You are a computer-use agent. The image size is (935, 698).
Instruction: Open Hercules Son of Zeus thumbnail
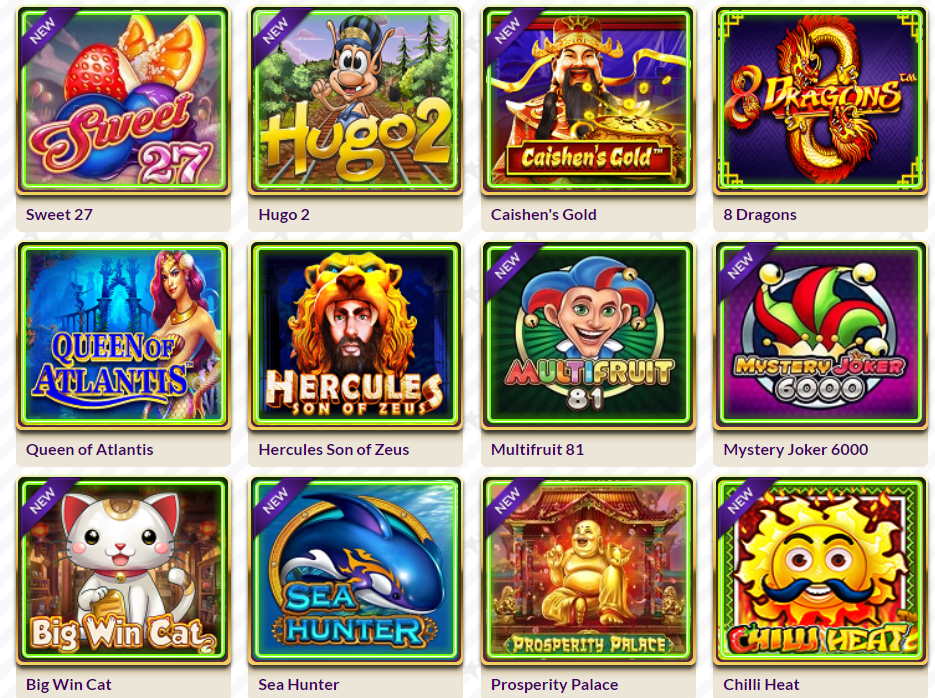(355, 335)
